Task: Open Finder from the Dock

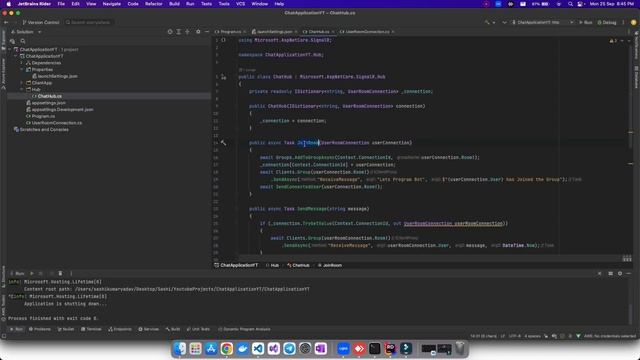Action: [180, 348]
